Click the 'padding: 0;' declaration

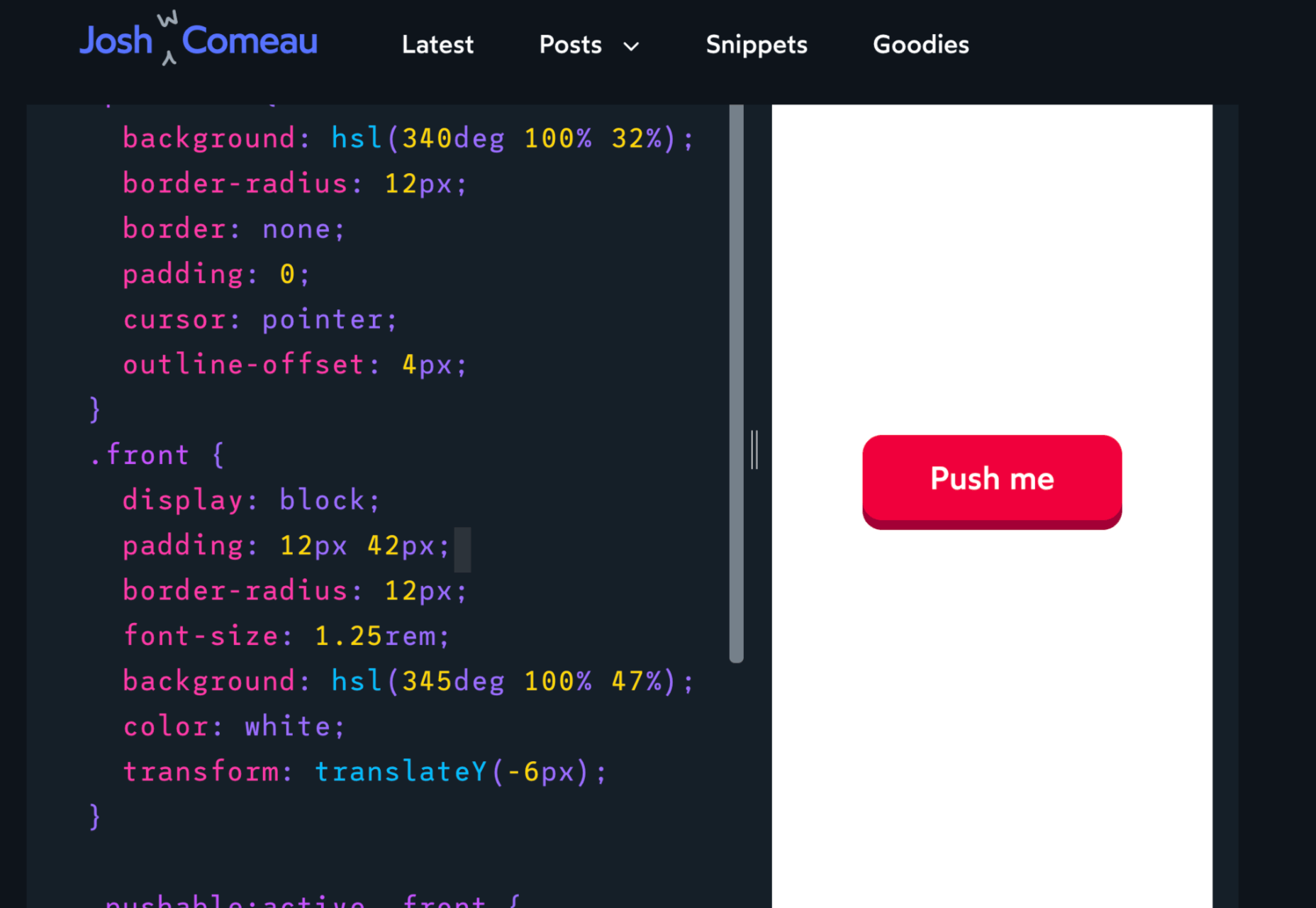click(216, 275)
